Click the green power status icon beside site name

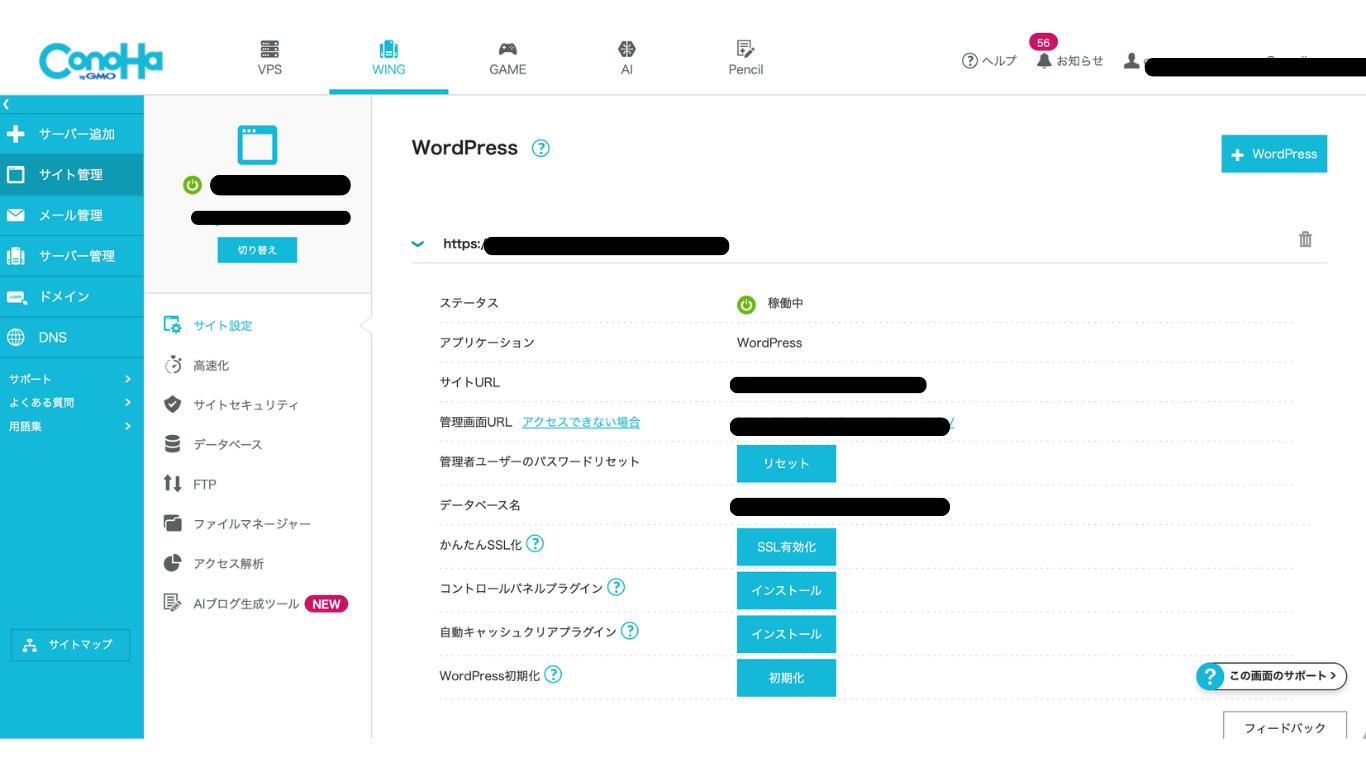click(x=193, y=185)
